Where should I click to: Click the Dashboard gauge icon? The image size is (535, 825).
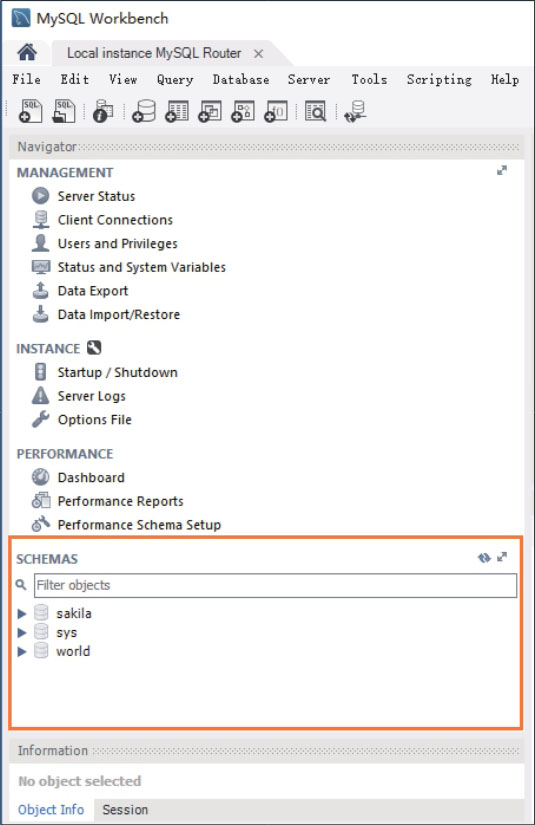pyautogui.click(x=41, y=477)
